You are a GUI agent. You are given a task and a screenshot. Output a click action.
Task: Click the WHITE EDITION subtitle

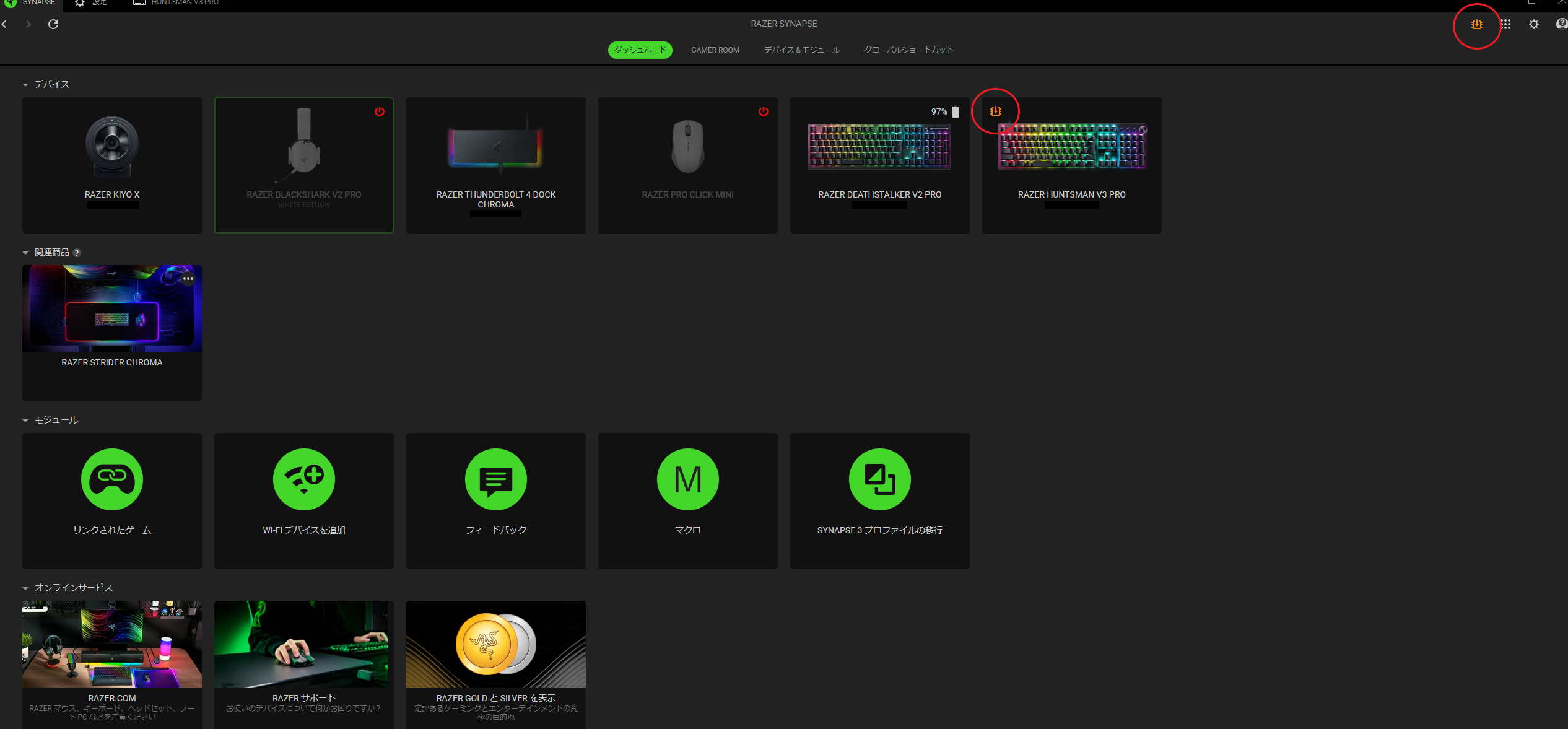(x=304, y=205)
